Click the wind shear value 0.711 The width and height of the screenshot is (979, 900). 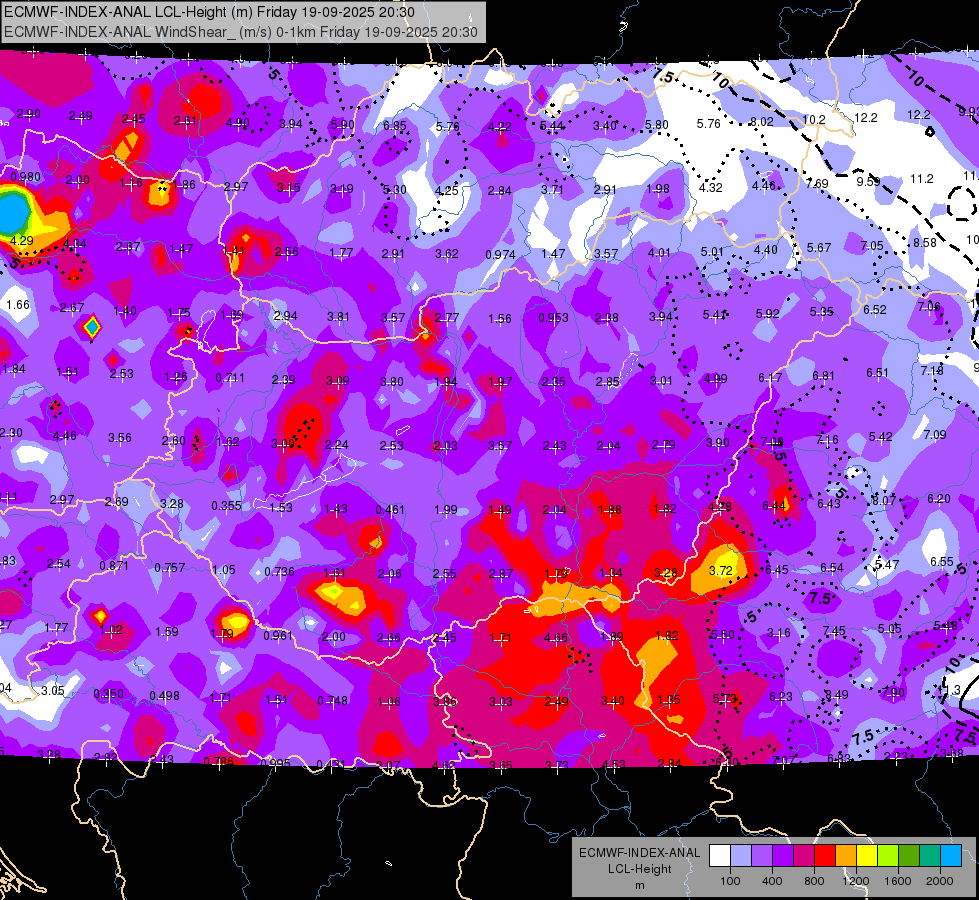click(x=230, y=378)
